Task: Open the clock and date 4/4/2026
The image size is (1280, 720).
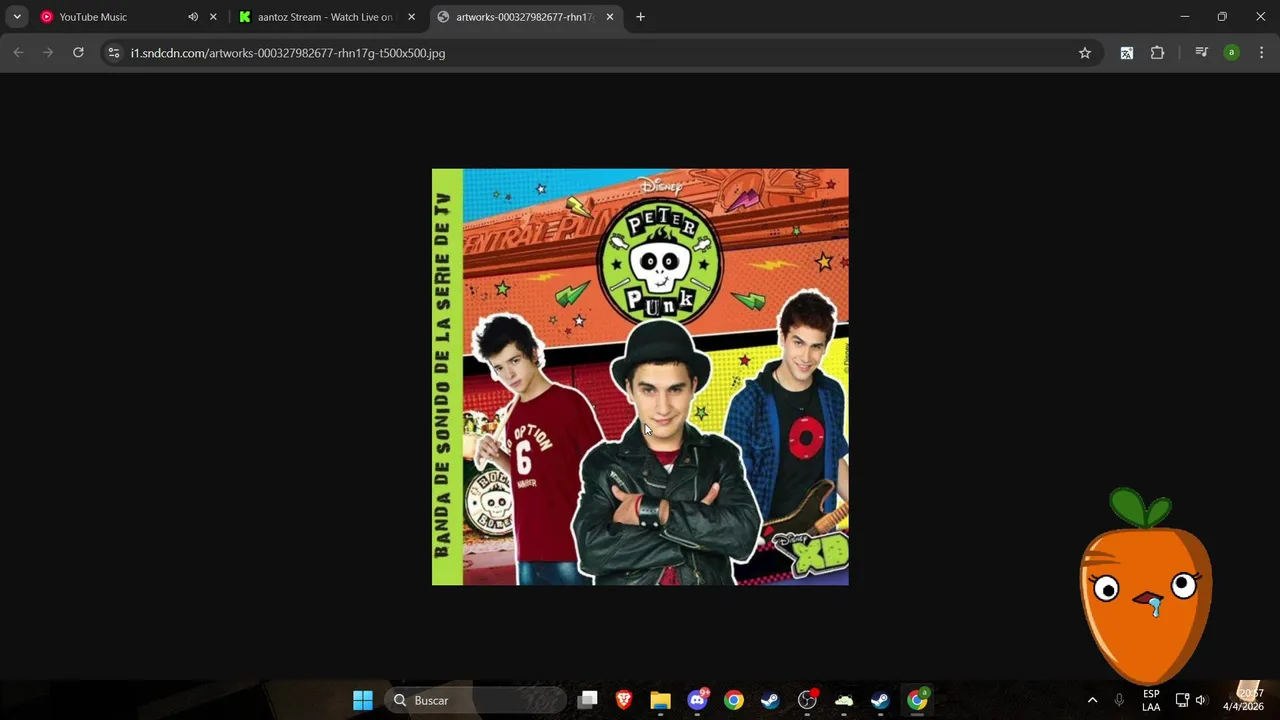Action: tap(1243, 700)
